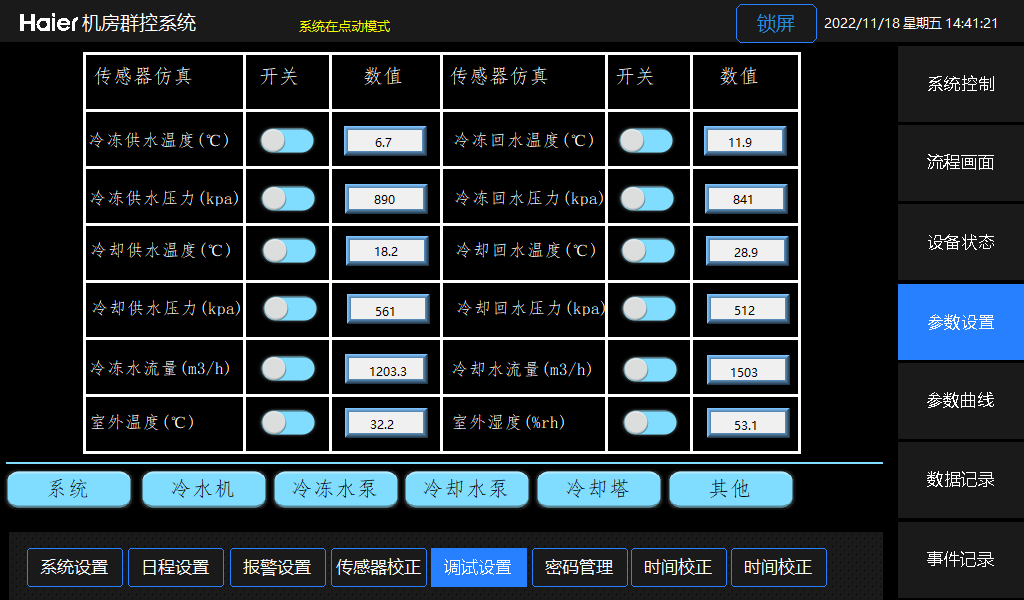Screen dimensions: 1024x600
Task: Select the 其他 category button
Action: (730, 489)
